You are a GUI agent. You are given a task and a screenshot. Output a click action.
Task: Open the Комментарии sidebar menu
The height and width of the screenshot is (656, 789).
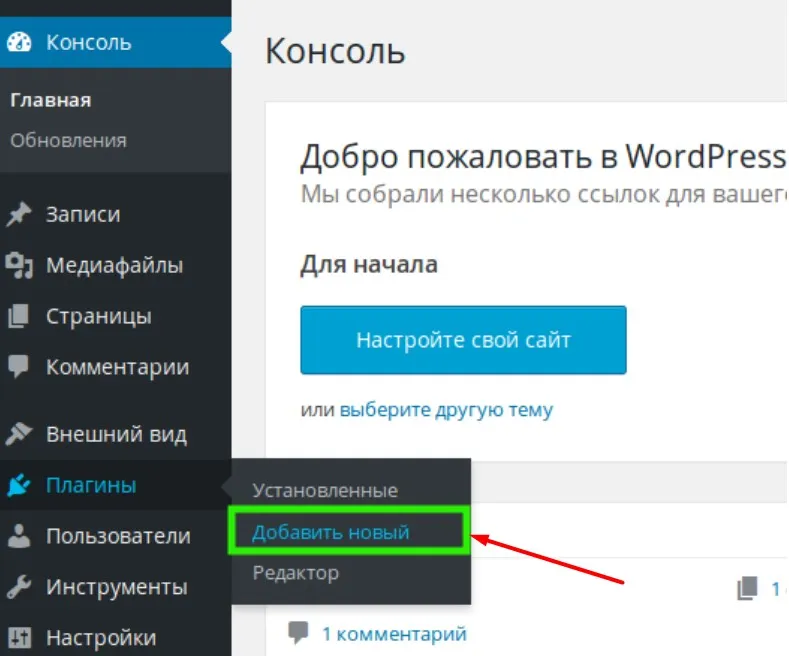coord(116,367)
